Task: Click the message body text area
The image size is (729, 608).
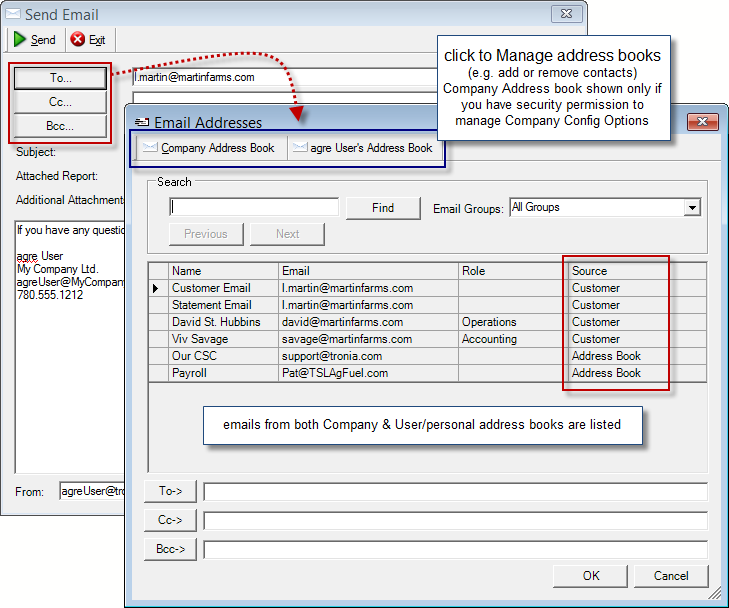Action: click(x=70, y=346)
